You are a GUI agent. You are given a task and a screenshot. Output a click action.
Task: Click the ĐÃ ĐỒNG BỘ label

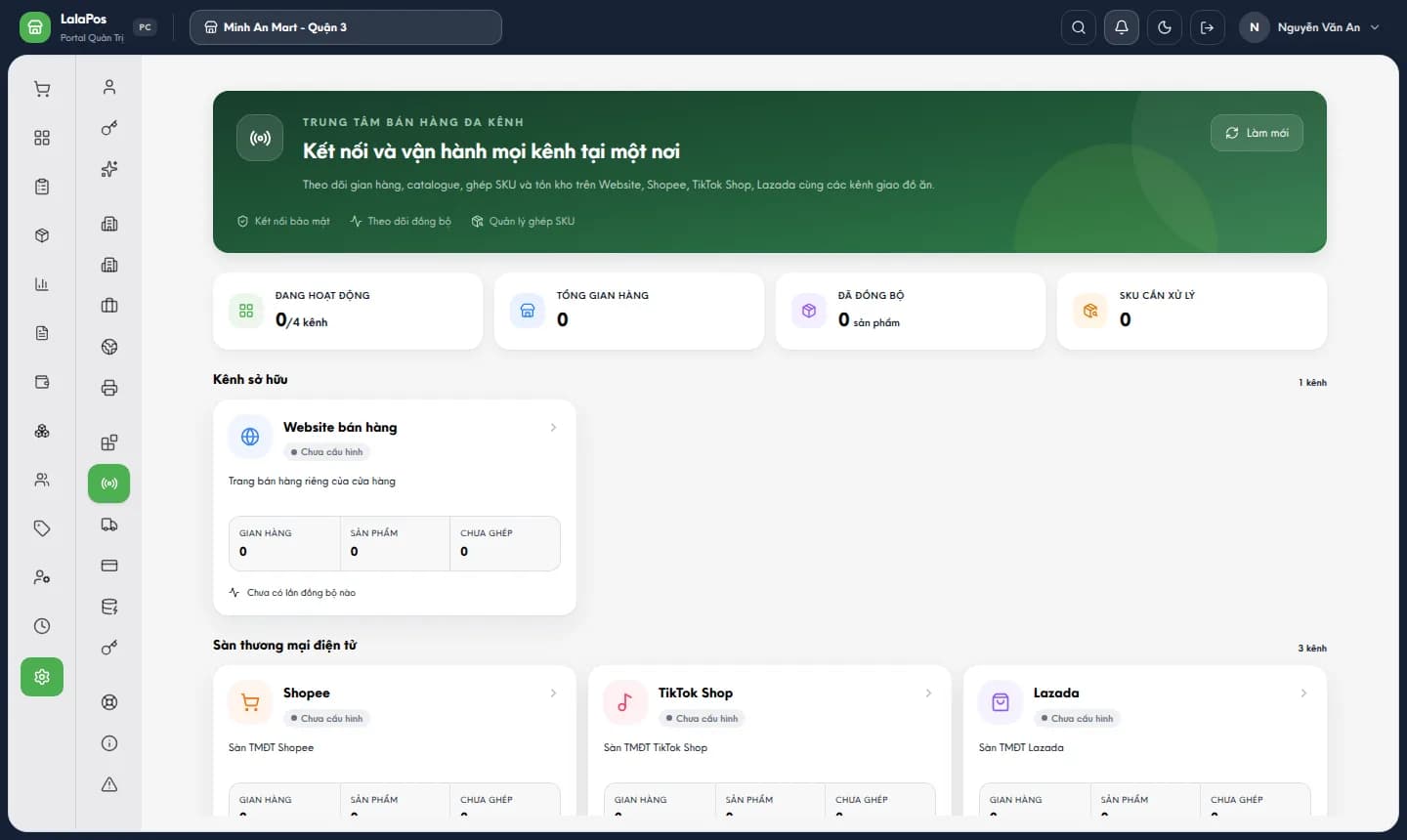click(x=872, y=295)
